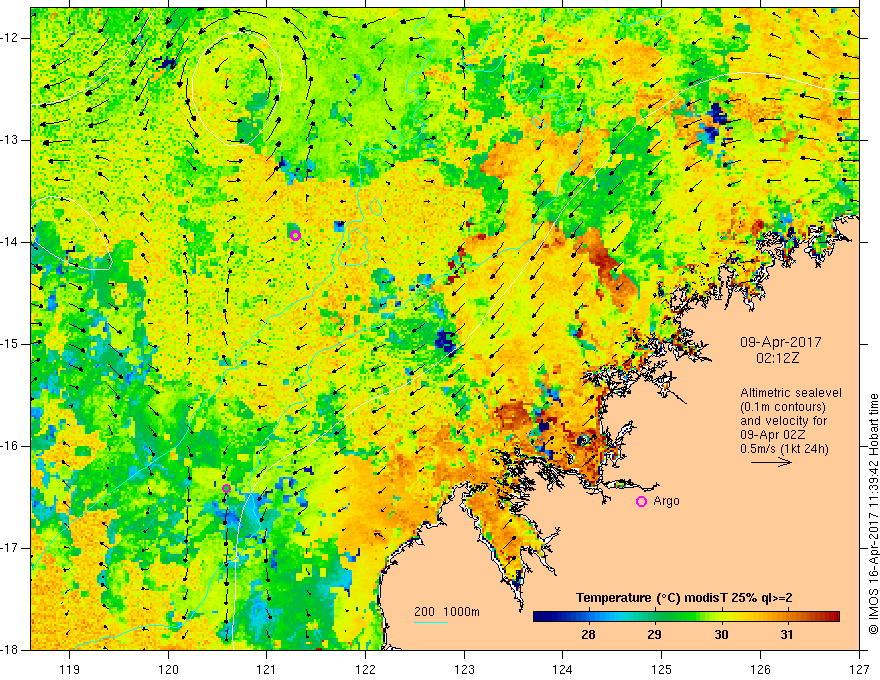Image resolution: width=880 pixels, height=680 pixels.
Task: Click the Argo float marker near 14°S 121.3°E
Action: [295, 236]
